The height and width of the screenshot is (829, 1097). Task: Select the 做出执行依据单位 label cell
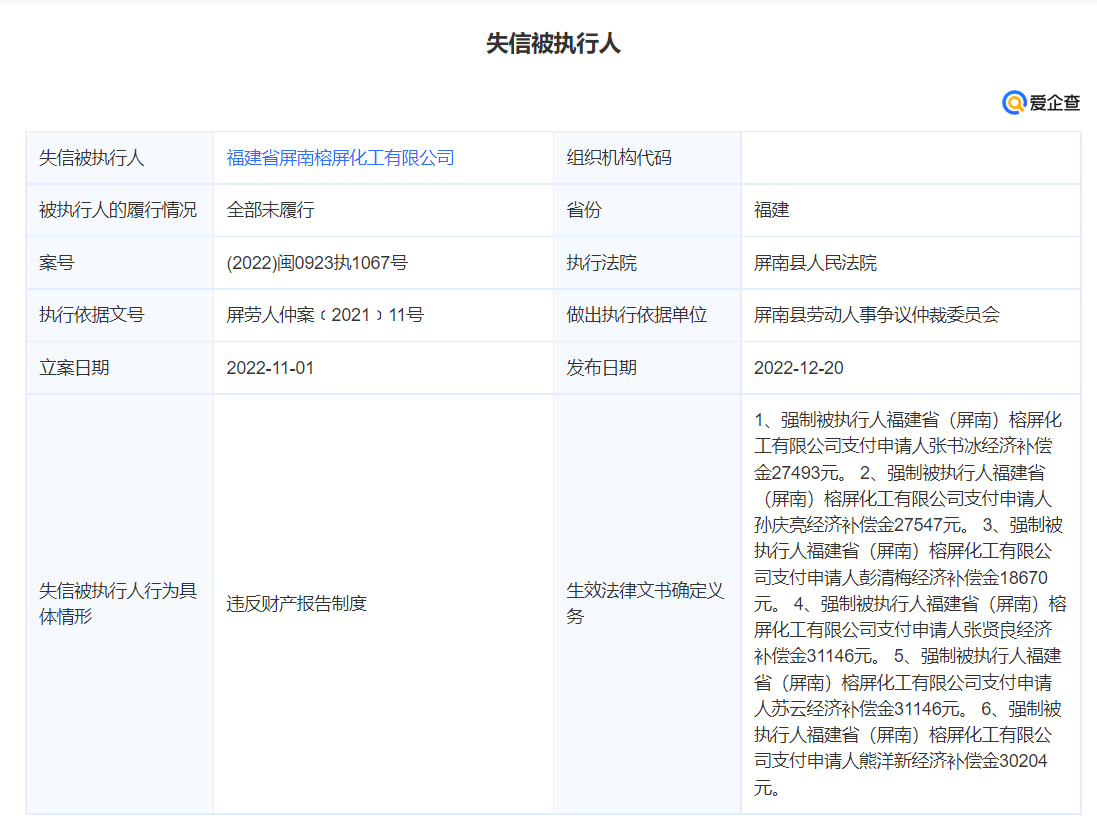[x=636, y=315]
